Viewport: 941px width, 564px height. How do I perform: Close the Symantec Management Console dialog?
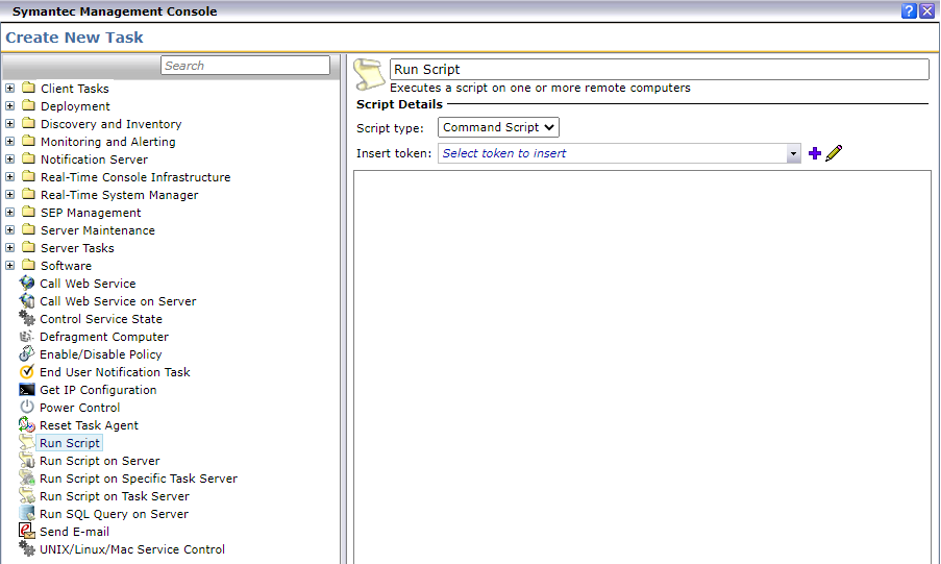pos(927,11)
